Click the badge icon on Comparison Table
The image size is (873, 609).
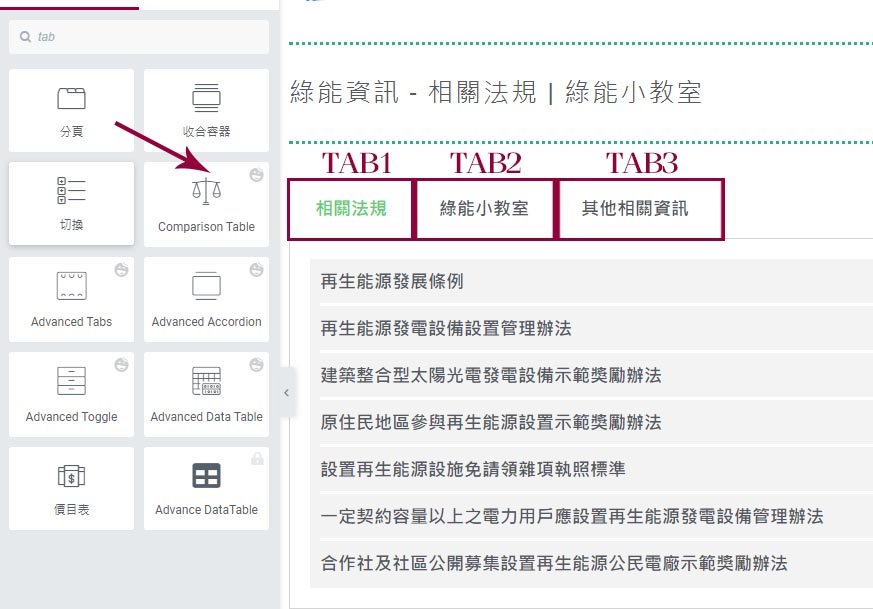tap(256, 175)
